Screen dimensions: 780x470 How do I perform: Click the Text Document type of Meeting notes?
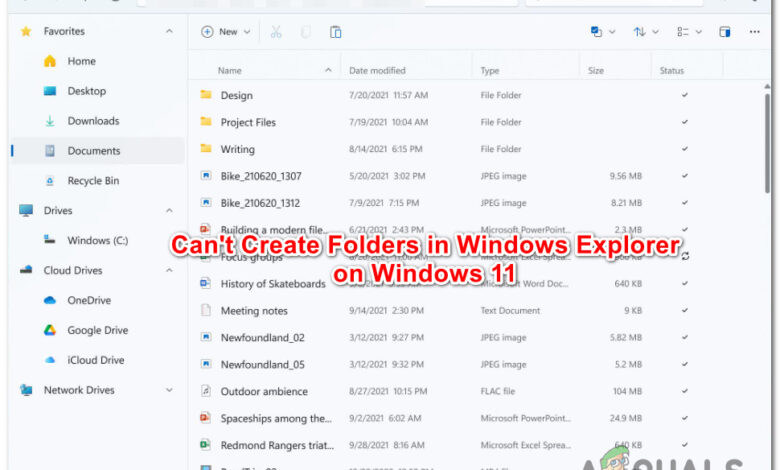click(510, 310)
